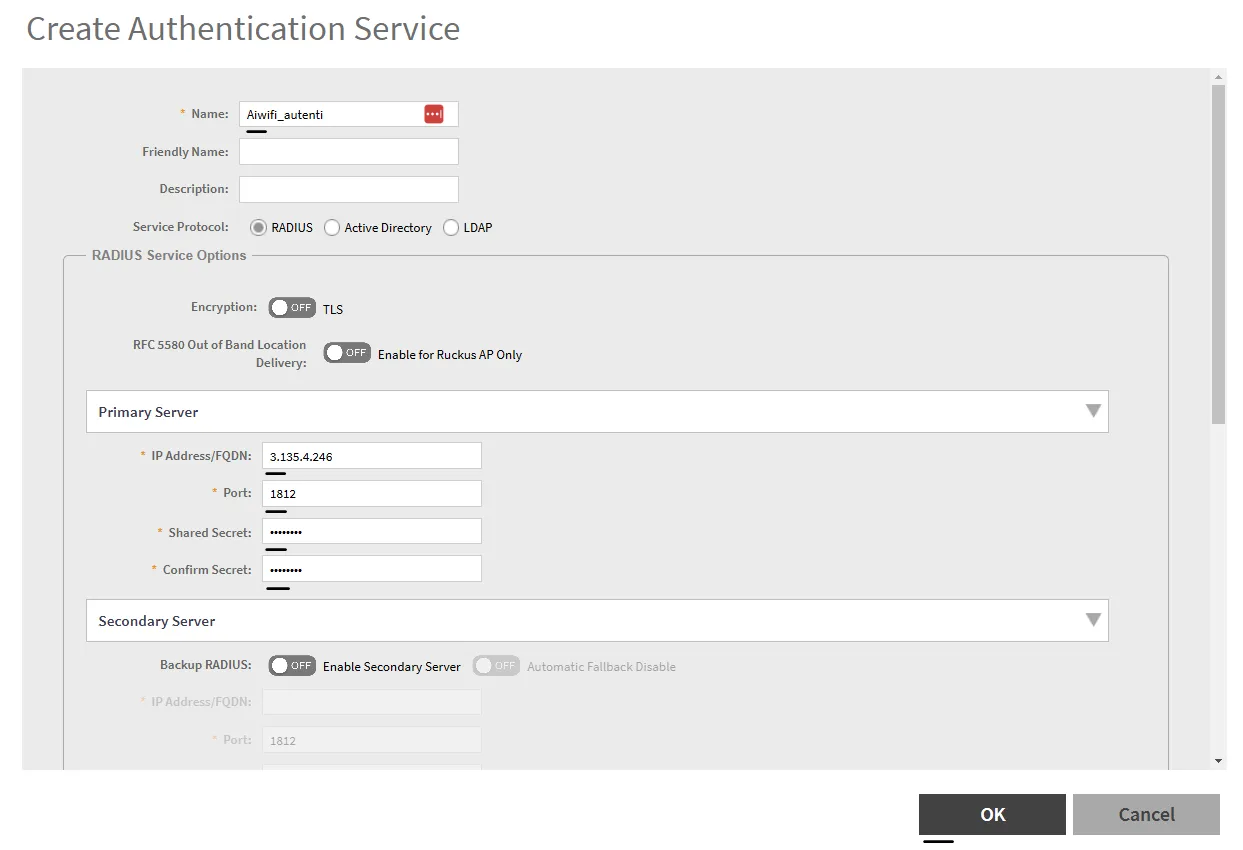Click the Secondary Server header text
Image resolution: width=1243 pixels, height=850 pixels.
click(157, 621)
